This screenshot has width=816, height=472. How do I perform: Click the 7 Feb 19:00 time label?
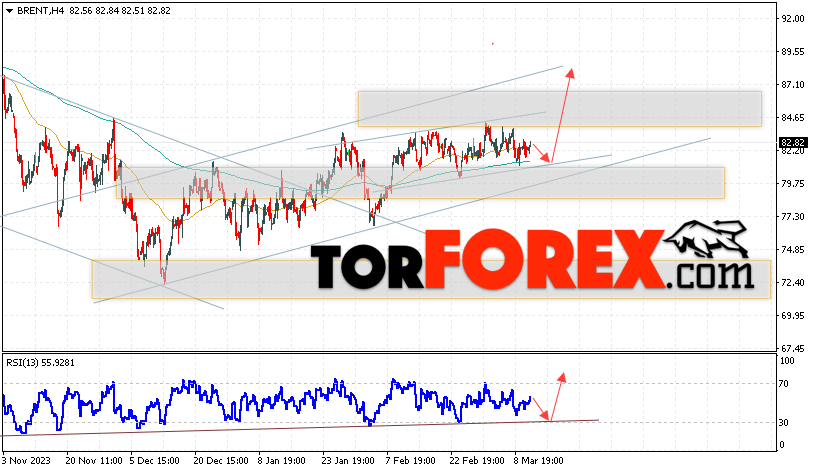click(x=411, y=461)
